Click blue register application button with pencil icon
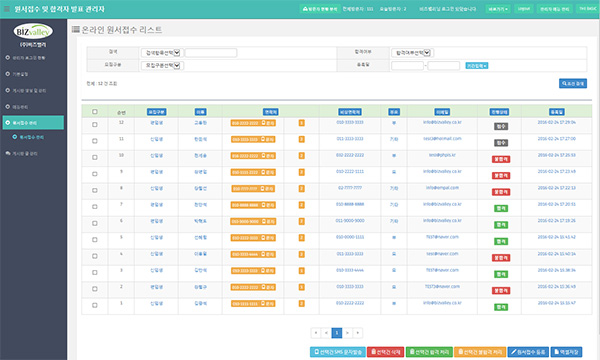 [528, 352]
